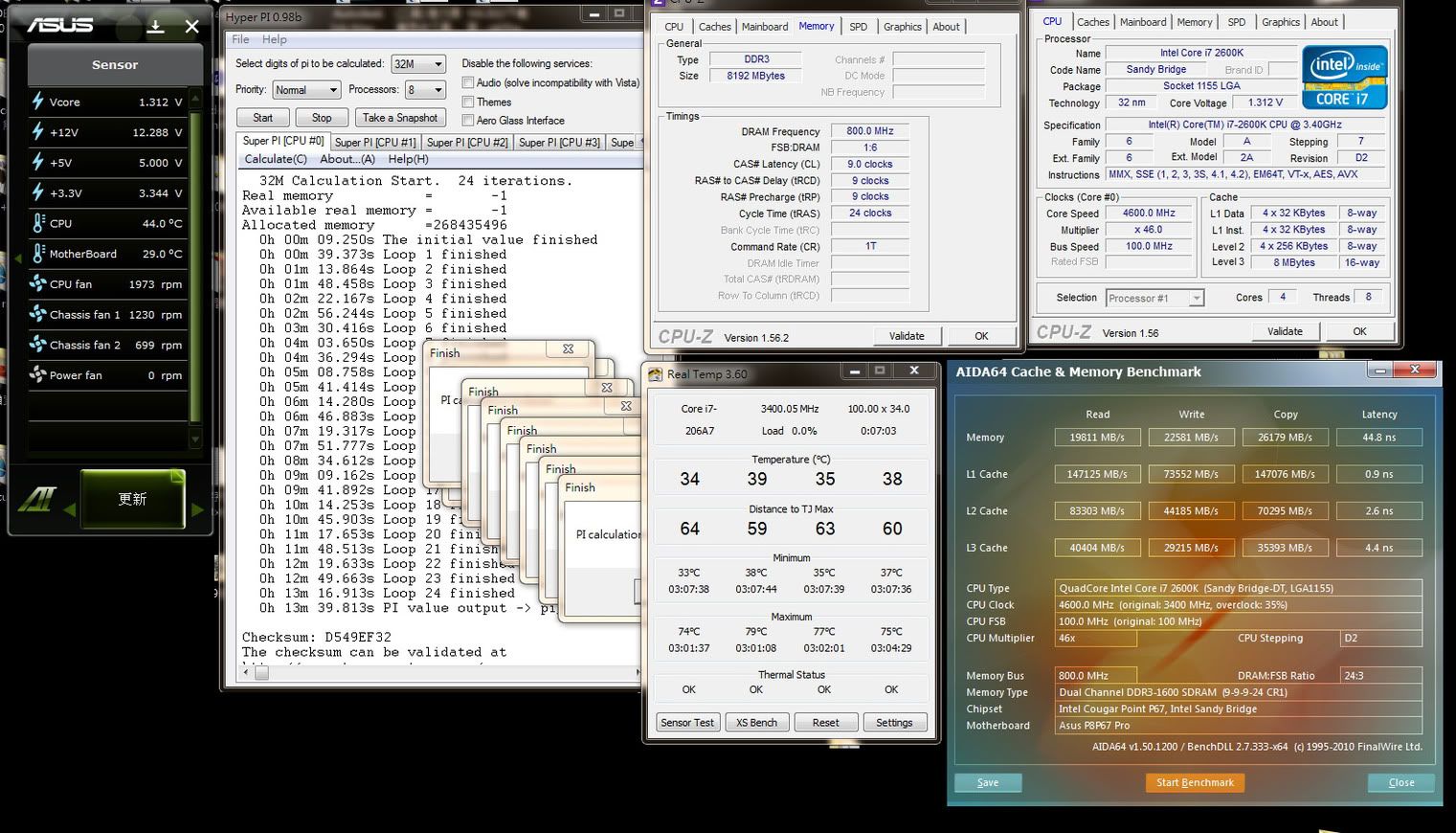Viewport: 1456px width, 833px height.
Task: Click the Start button in Hyper PI
Action: (263, 118)
